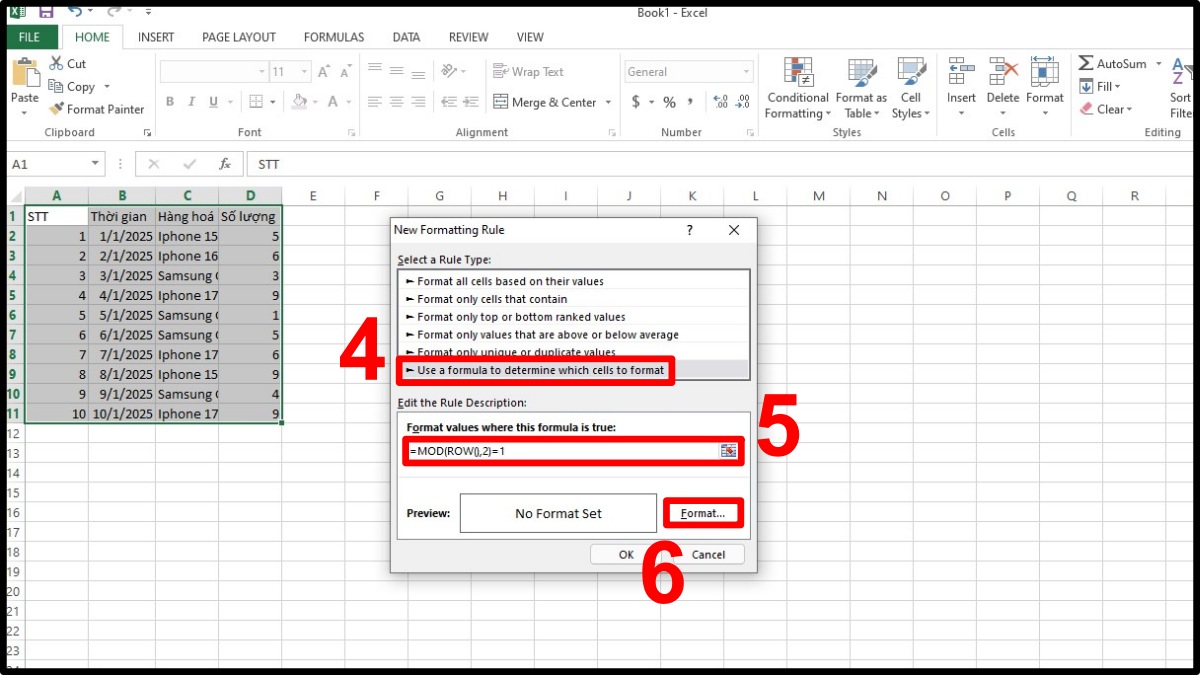Toggle Italic formatting
The width and height of the screenshot is (1200, 675).
[192, 102]
